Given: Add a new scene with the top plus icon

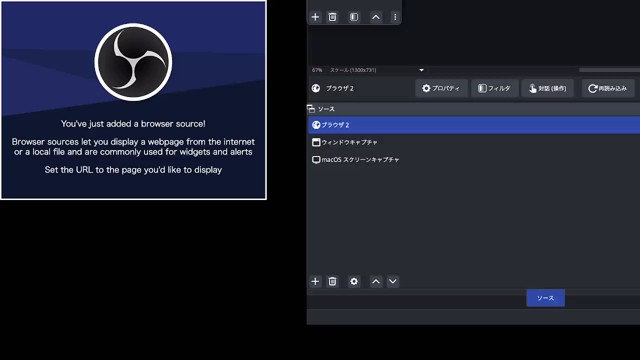Looking at the screenshot, I should click(315, 17).
